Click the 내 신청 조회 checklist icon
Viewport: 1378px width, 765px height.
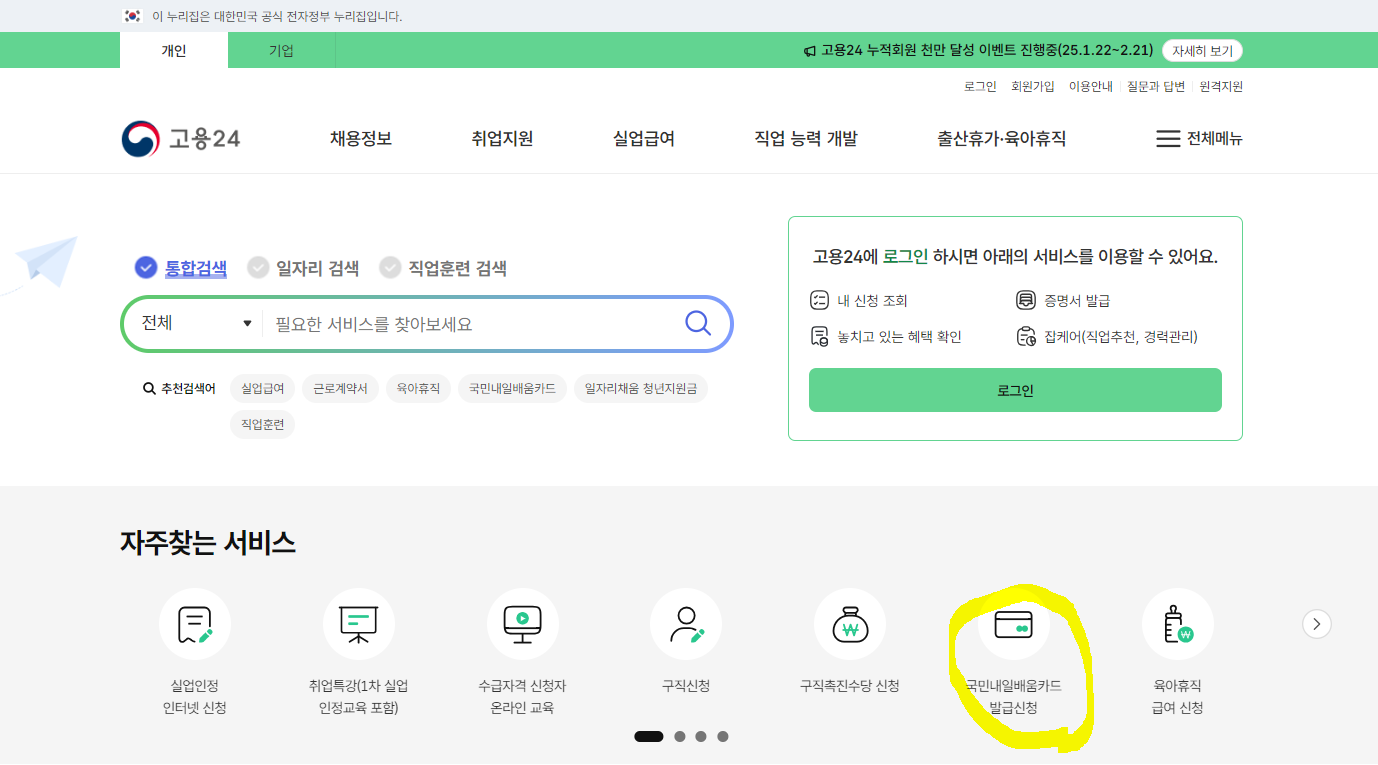(x=819, y=300)
